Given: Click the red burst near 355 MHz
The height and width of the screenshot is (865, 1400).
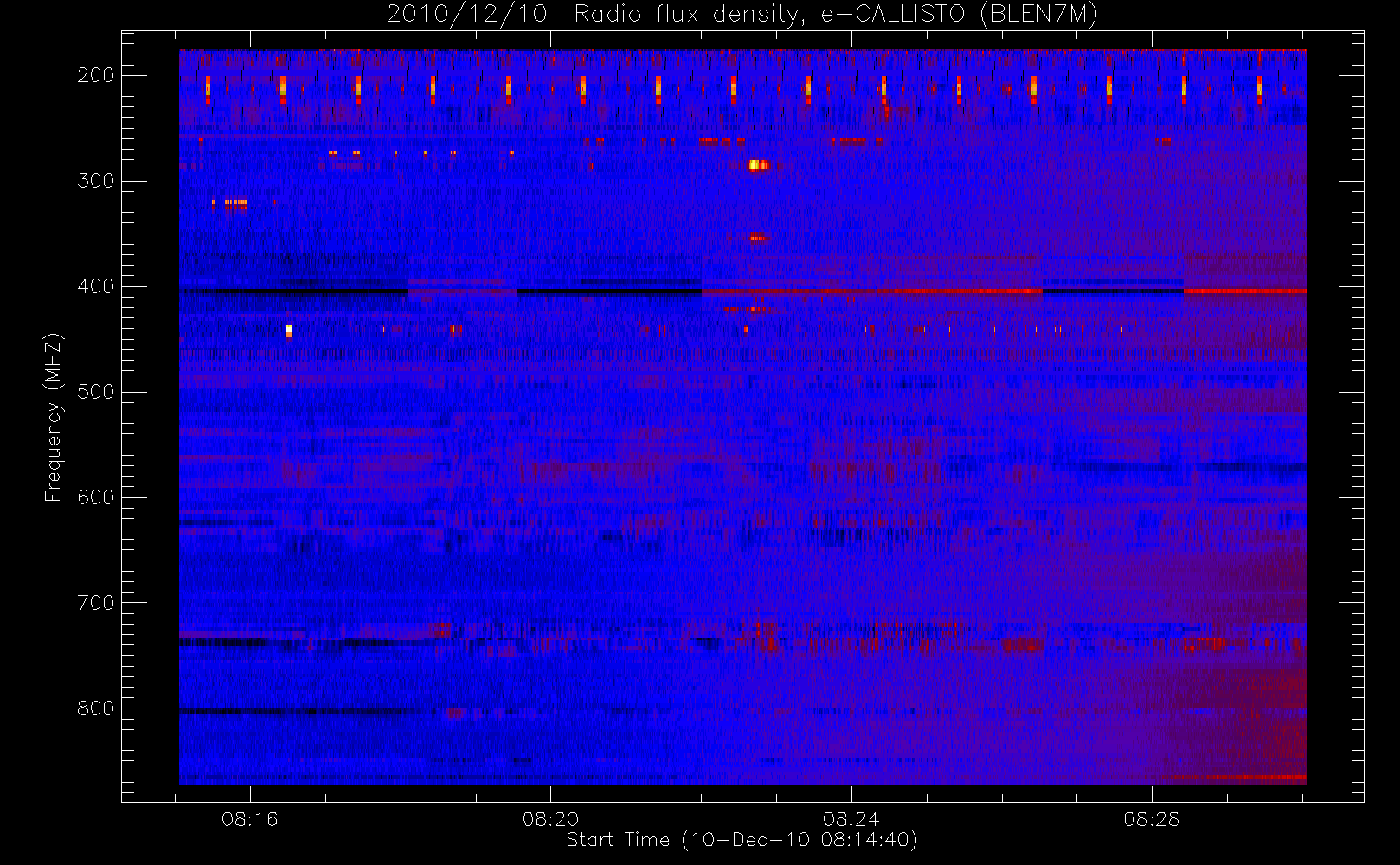Looking at the screenshot, I should [757, 237].
